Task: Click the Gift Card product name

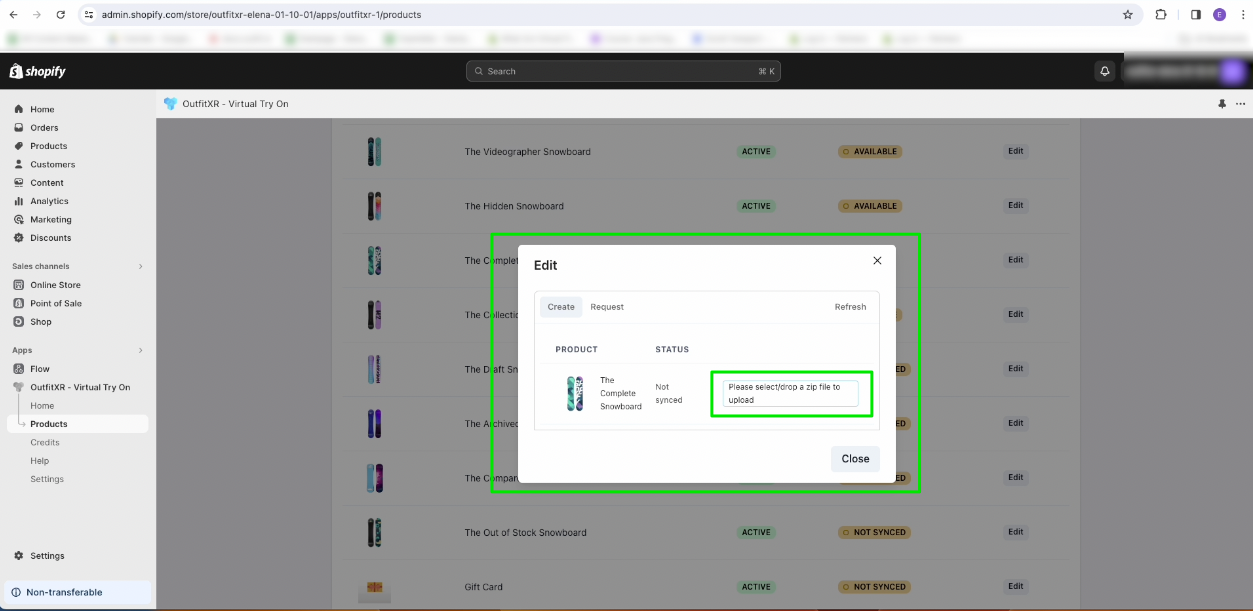Action: 484,587
